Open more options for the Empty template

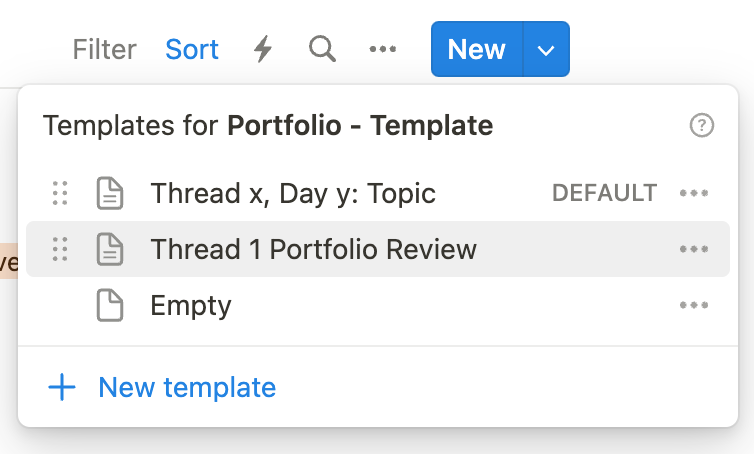point(694,305)
